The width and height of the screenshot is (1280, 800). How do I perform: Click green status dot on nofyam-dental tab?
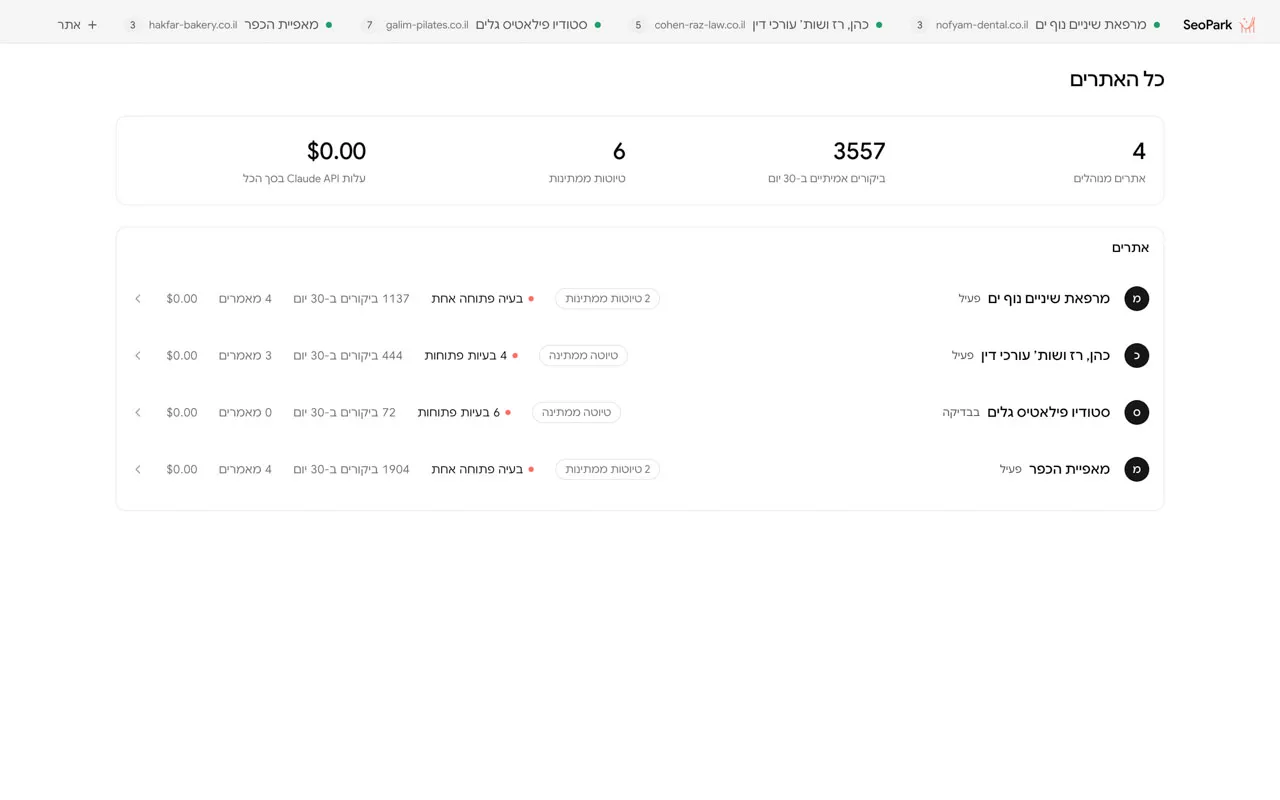click(1157, 25)
